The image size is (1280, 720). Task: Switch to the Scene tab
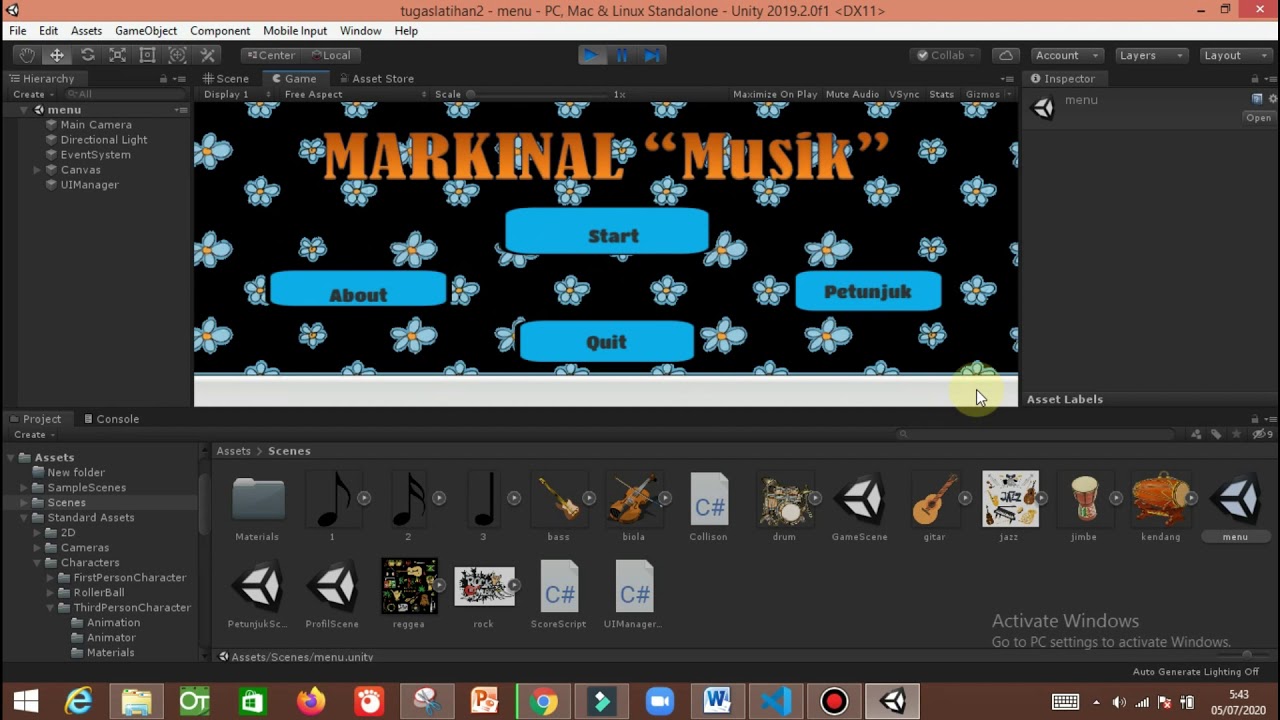coord(226,78)
